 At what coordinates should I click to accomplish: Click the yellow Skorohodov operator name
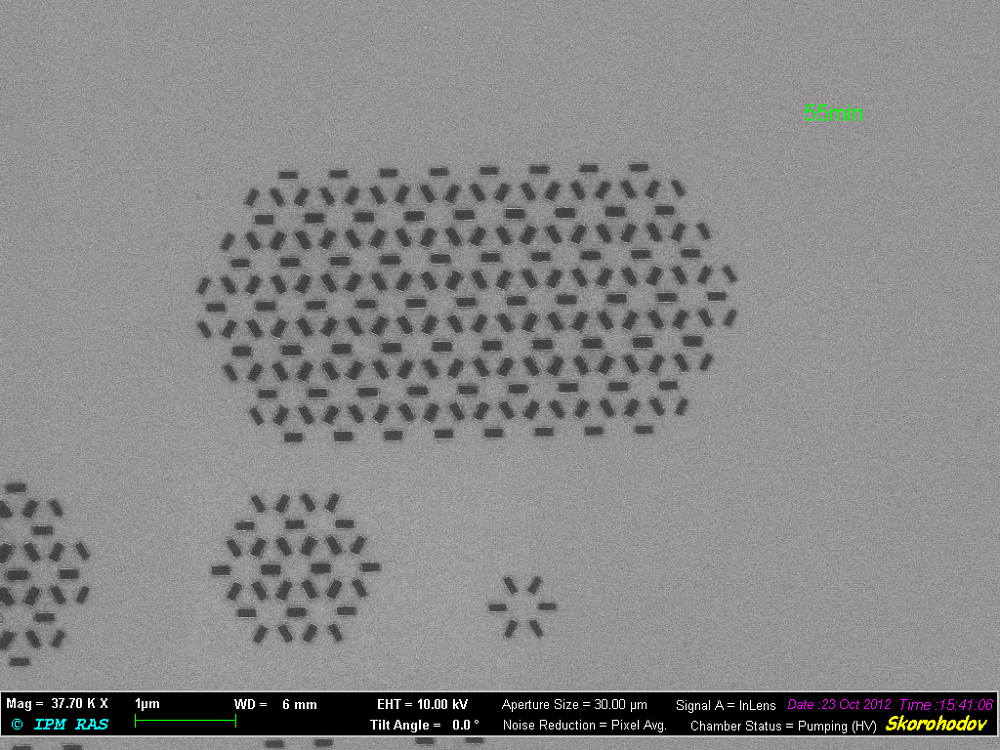pos(937,724)
